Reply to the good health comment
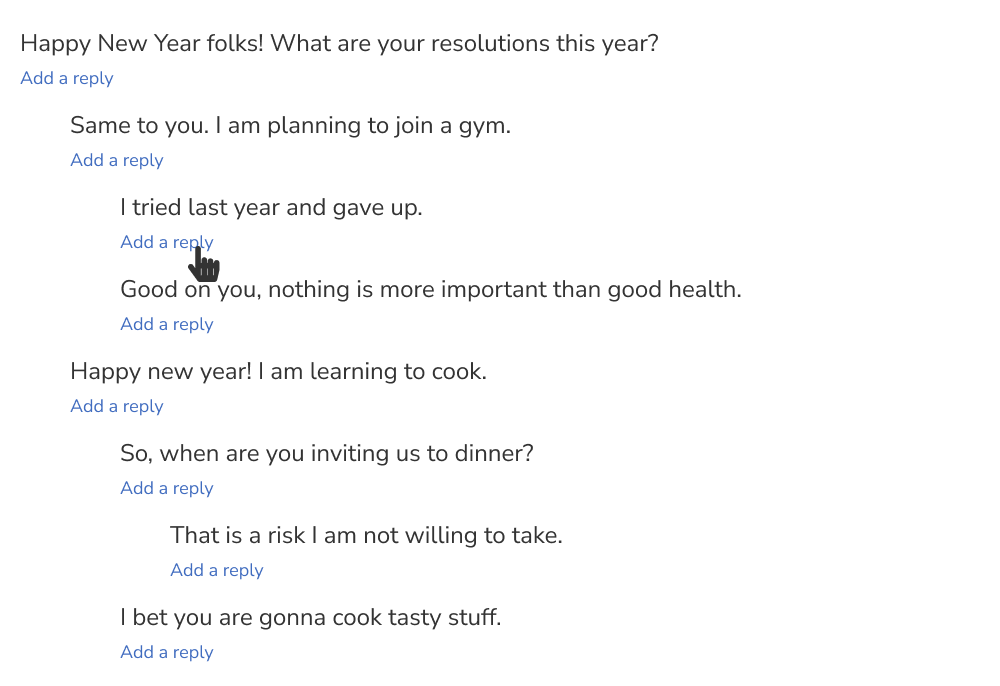 (167, 324)
